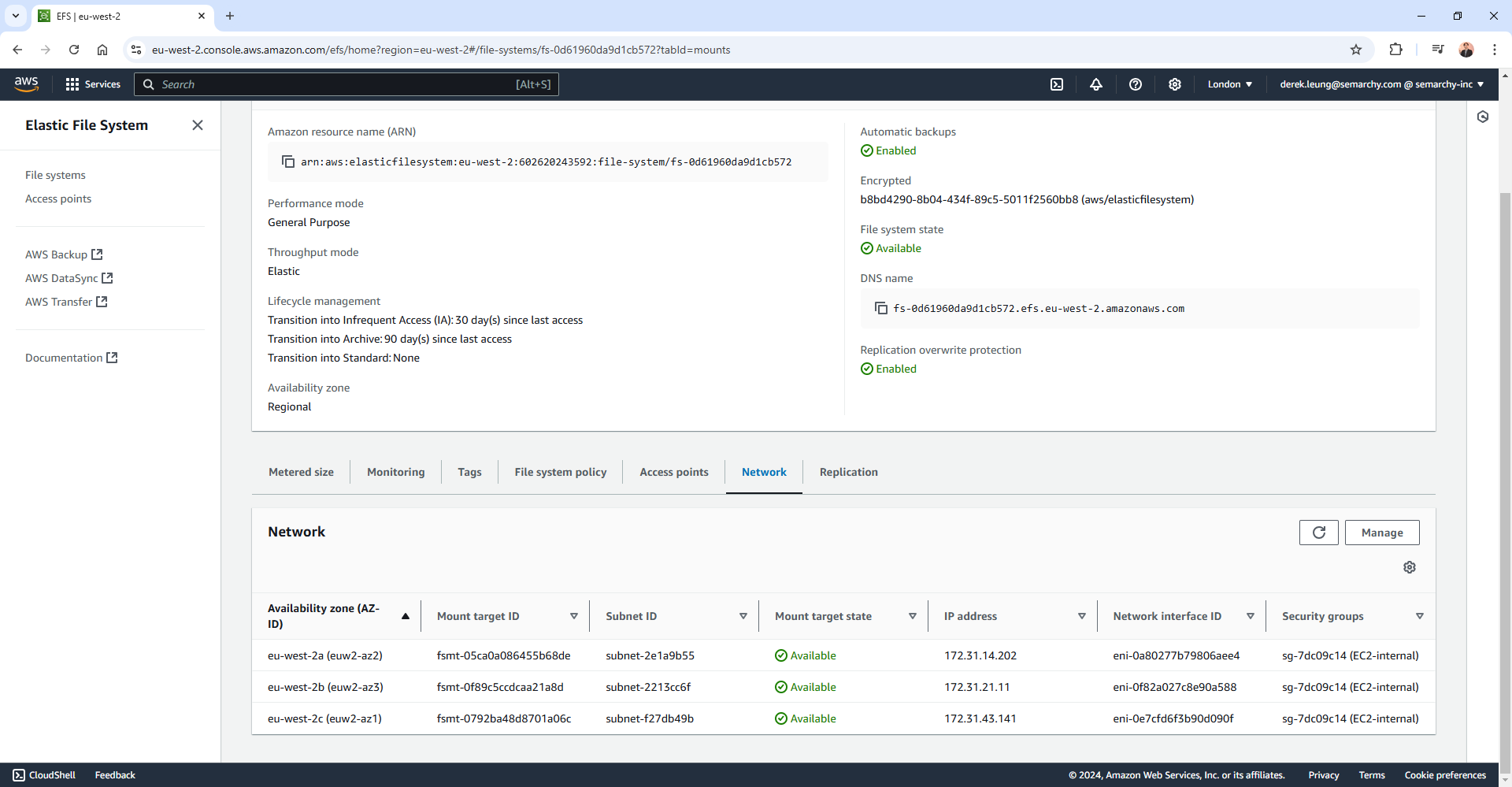
Task: Open the help question mark menu
Action: tap(1136, 84)
